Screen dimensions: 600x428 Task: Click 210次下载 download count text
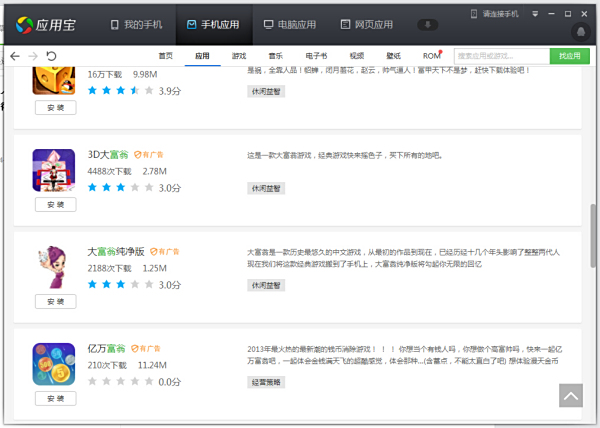(107, 365)
